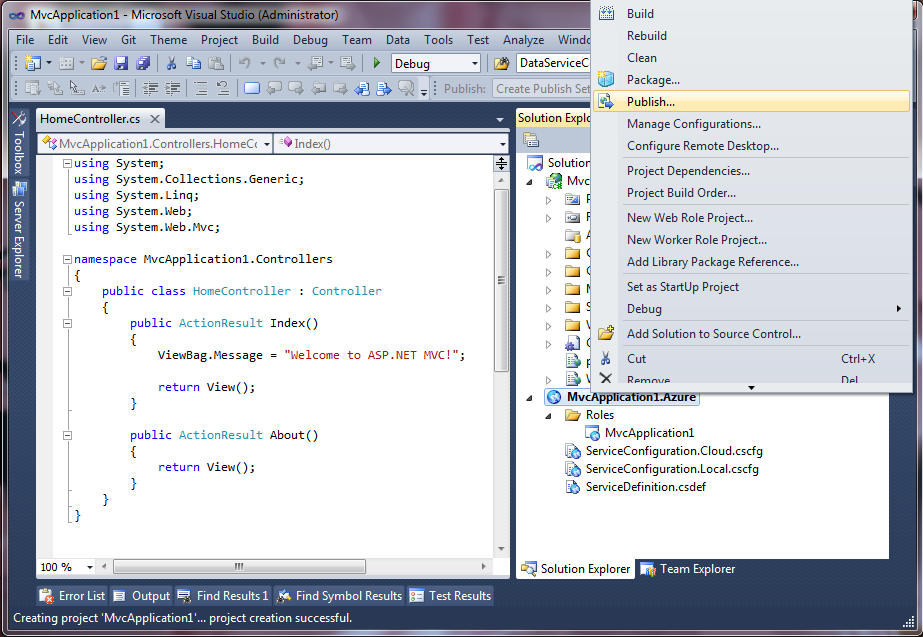Open the Debug submenu in context menu
The height and width of the screenshot is (637, 923).
click(x=752, y=308)
